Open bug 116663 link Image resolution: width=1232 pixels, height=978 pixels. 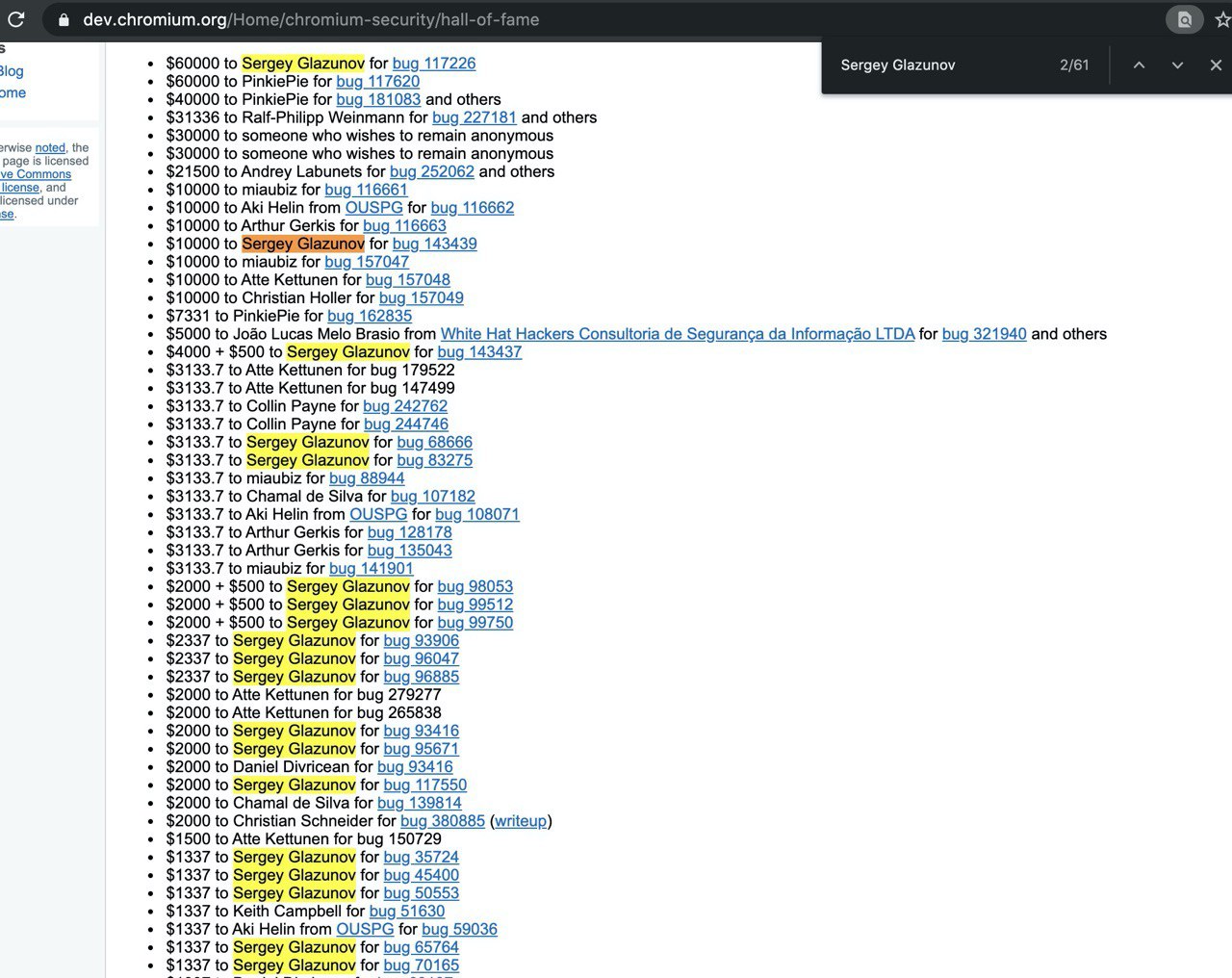tap(405, 226)
